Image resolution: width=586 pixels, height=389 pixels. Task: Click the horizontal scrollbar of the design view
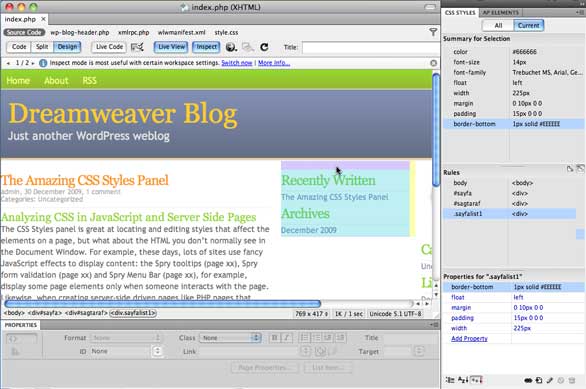coord(162,303)
